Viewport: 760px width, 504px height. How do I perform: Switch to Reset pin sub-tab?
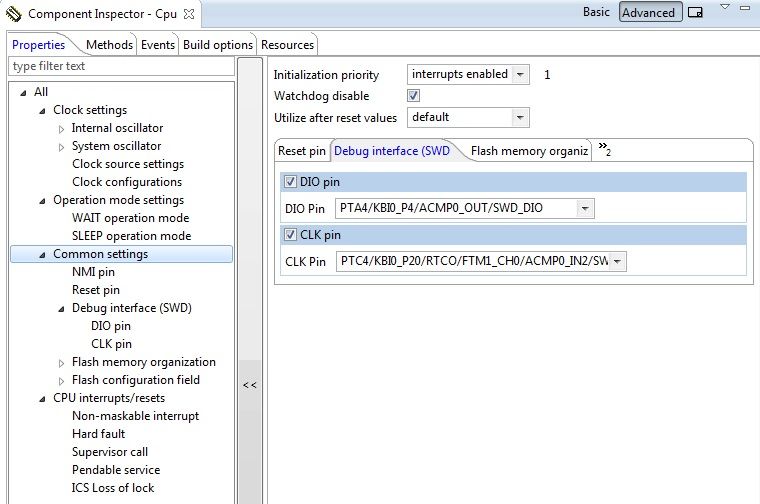[x=301, y=151]
